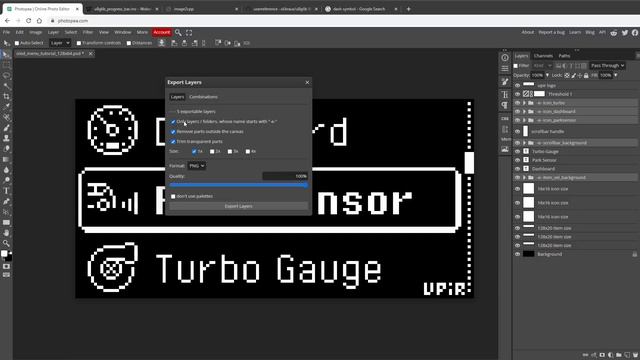Screen dimensions: 640x360
Task: Select the Hand tool
Action: [x=6, y=233]
